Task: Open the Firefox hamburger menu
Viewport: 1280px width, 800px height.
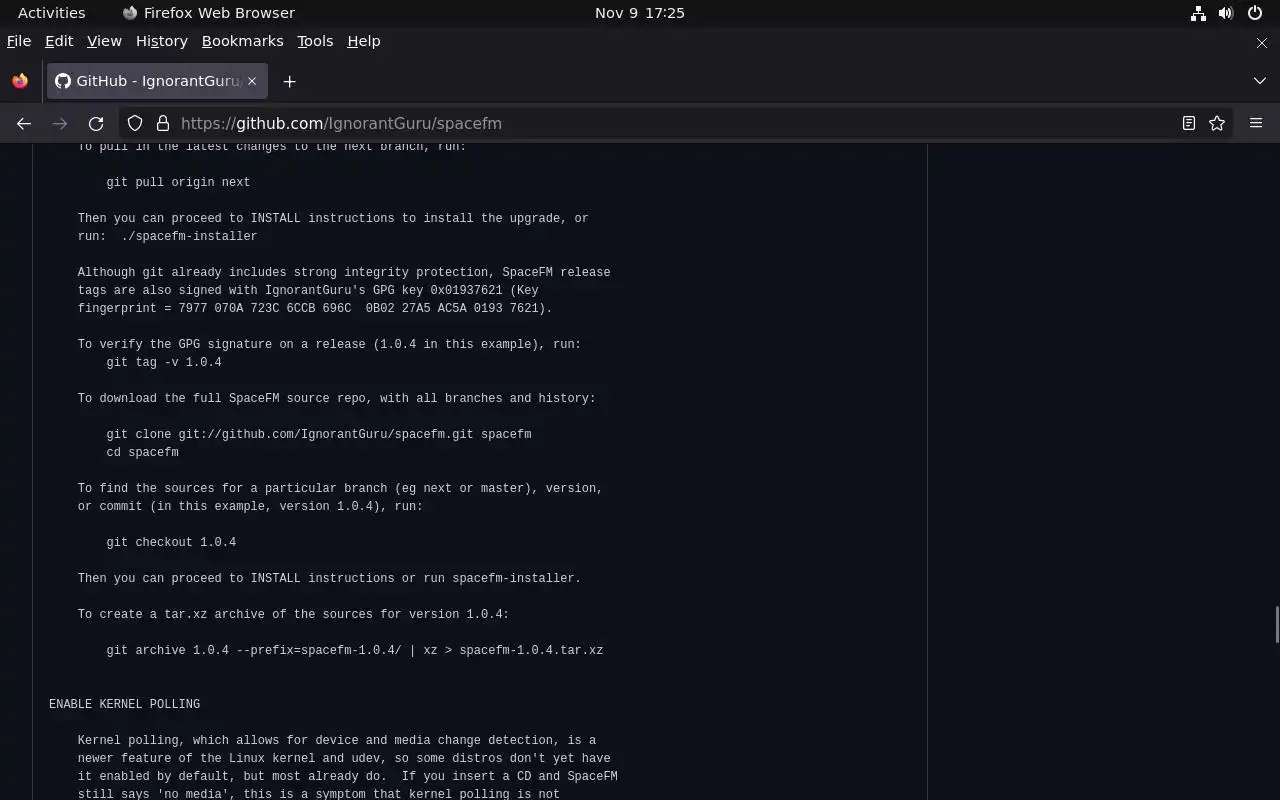Action: point(1256,123)
